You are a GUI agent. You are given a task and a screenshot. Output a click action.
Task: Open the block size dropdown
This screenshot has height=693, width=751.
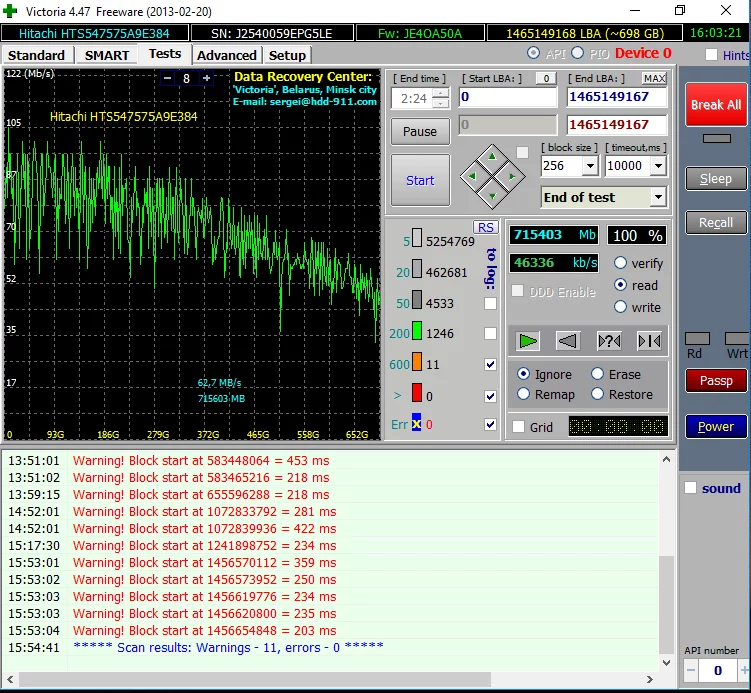589,166
